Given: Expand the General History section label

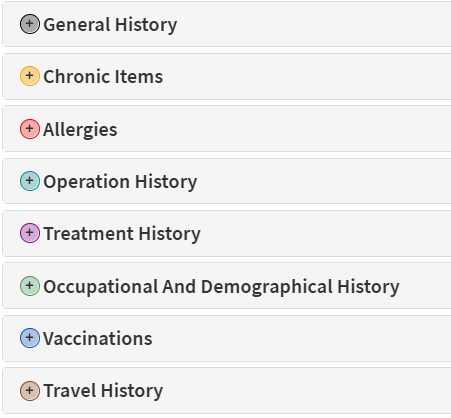Looking at the screenshot, I should point(110,25).
